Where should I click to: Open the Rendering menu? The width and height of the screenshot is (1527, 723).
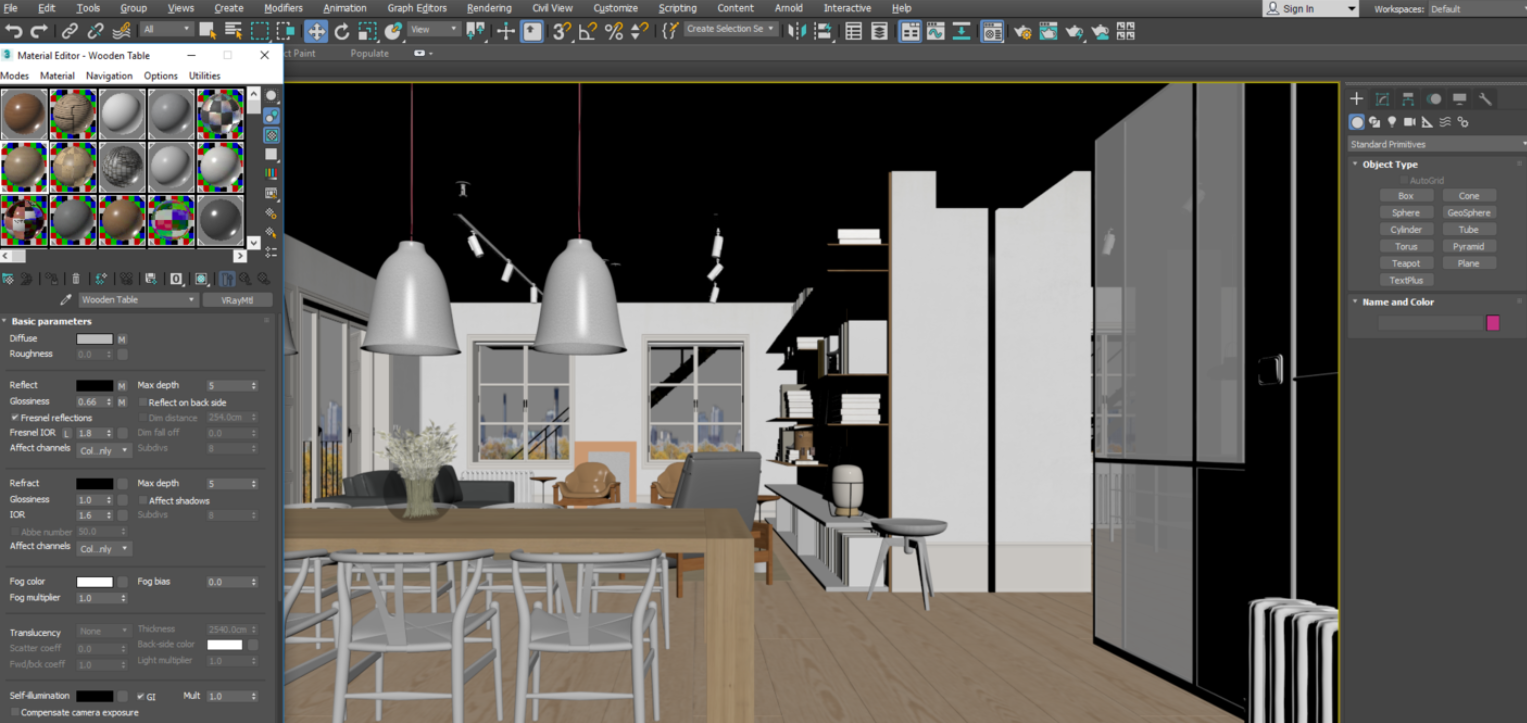[x=489, y=8]
